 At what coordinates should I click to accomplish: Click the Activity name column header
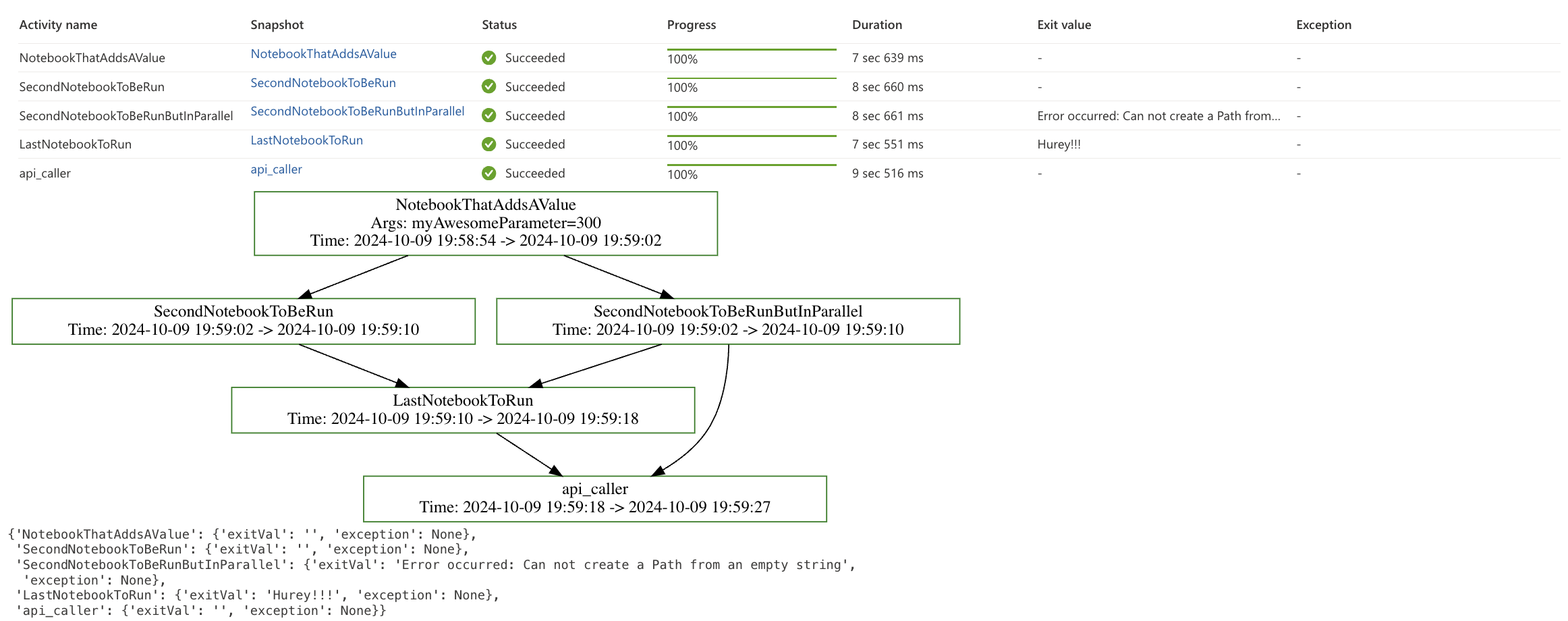click(x=58, y=25)
